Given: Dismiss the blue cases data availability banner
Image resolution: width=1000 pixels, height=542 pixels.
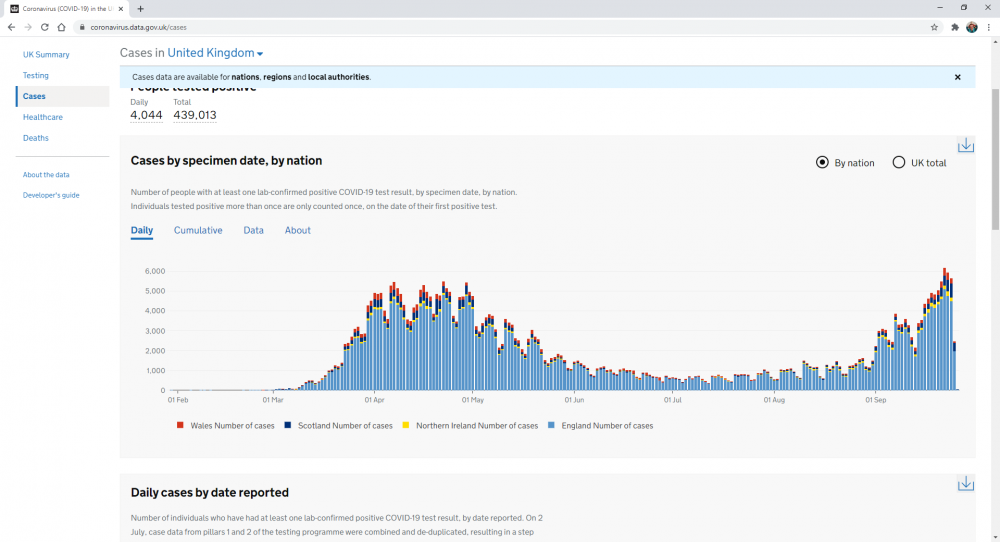Looking at the screenshot, I should 957,77.
